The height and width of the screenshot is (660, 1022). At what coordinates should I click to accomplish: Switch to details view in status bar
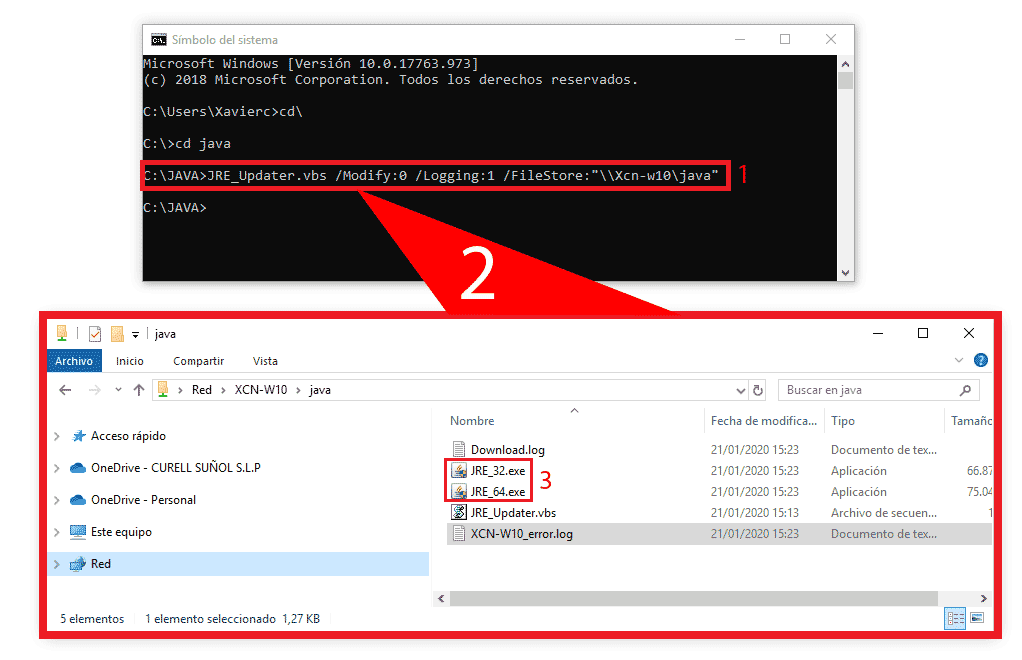coord(955,618)
